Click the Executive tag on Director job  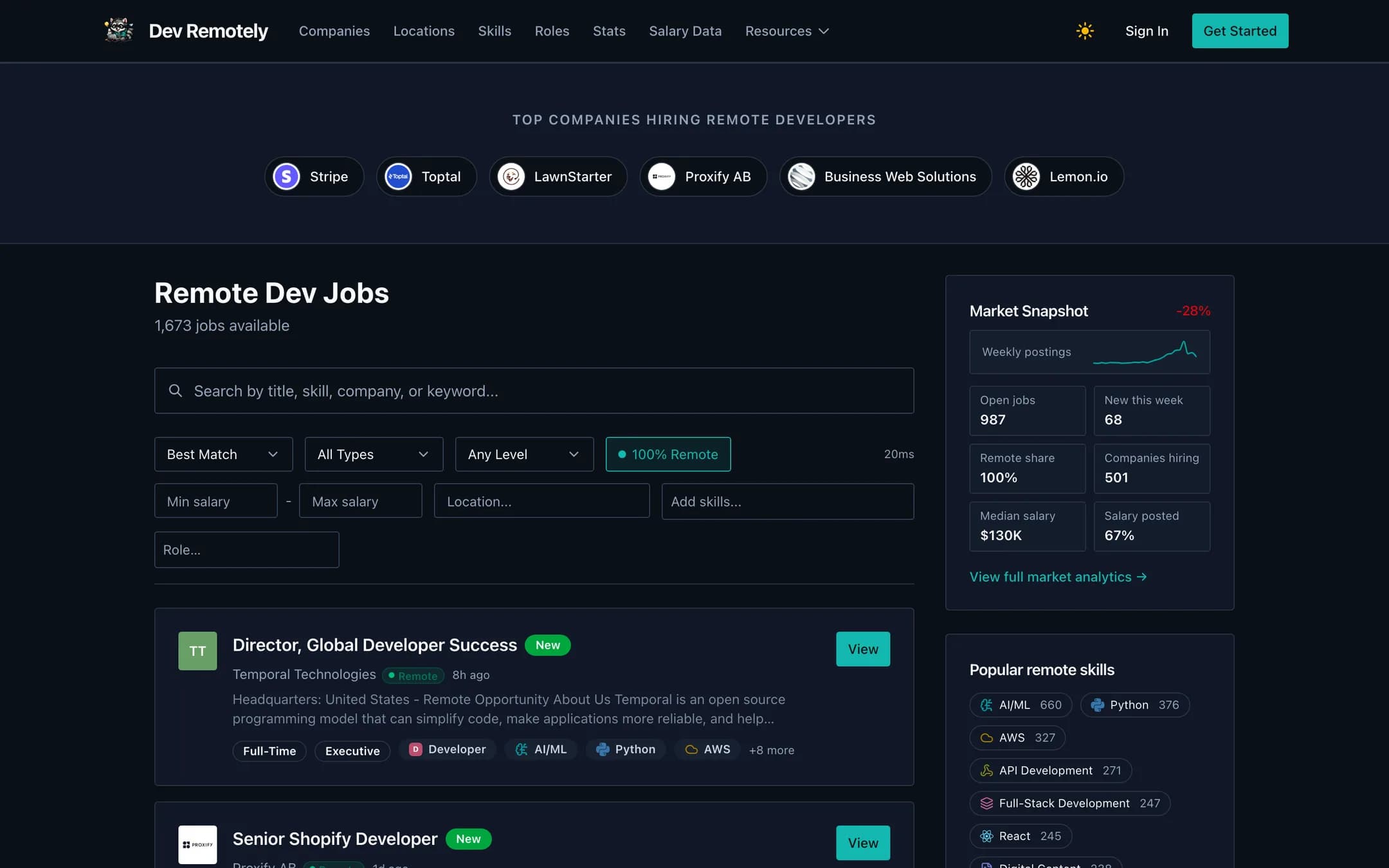pyautogui.click(x=352, y=750)
